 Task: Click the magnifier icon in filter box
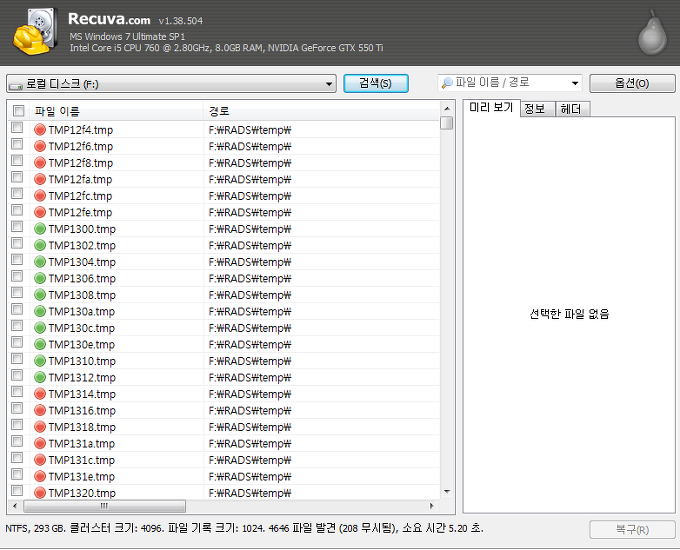click(x=447, y=83)
